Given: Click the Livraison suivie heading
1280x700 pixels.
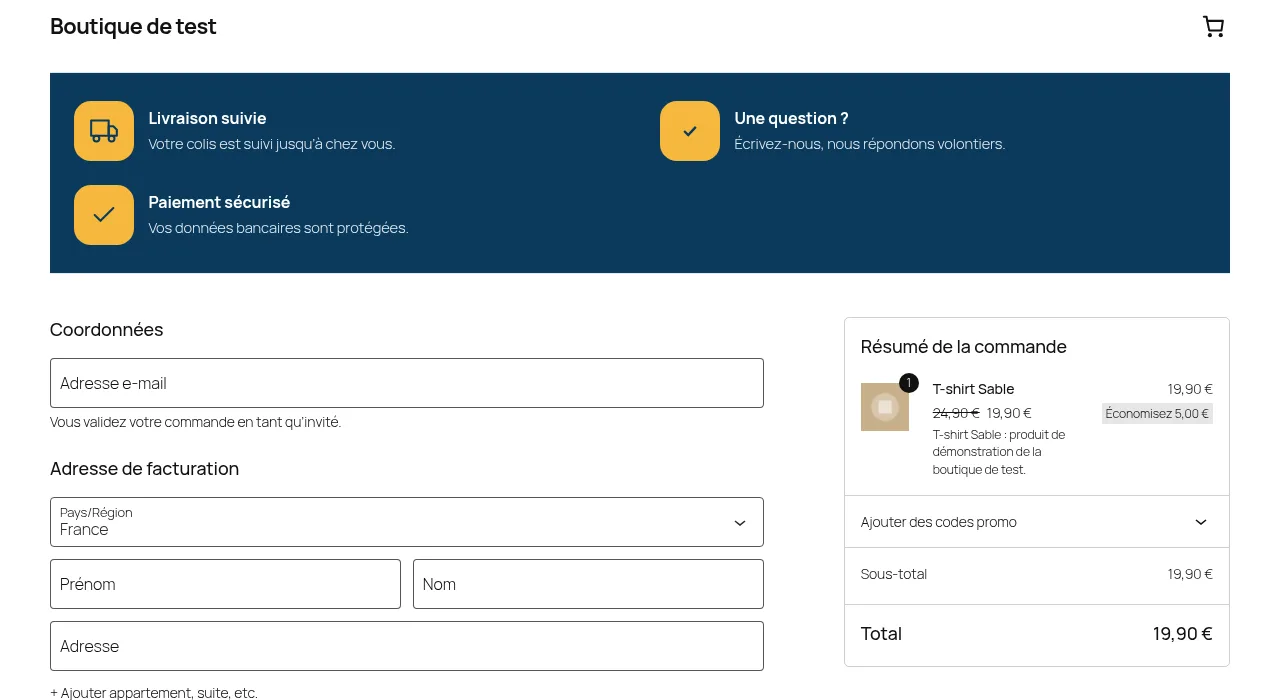Looking at the screenshot, I should pyautogui.click(x=207, y=118).
